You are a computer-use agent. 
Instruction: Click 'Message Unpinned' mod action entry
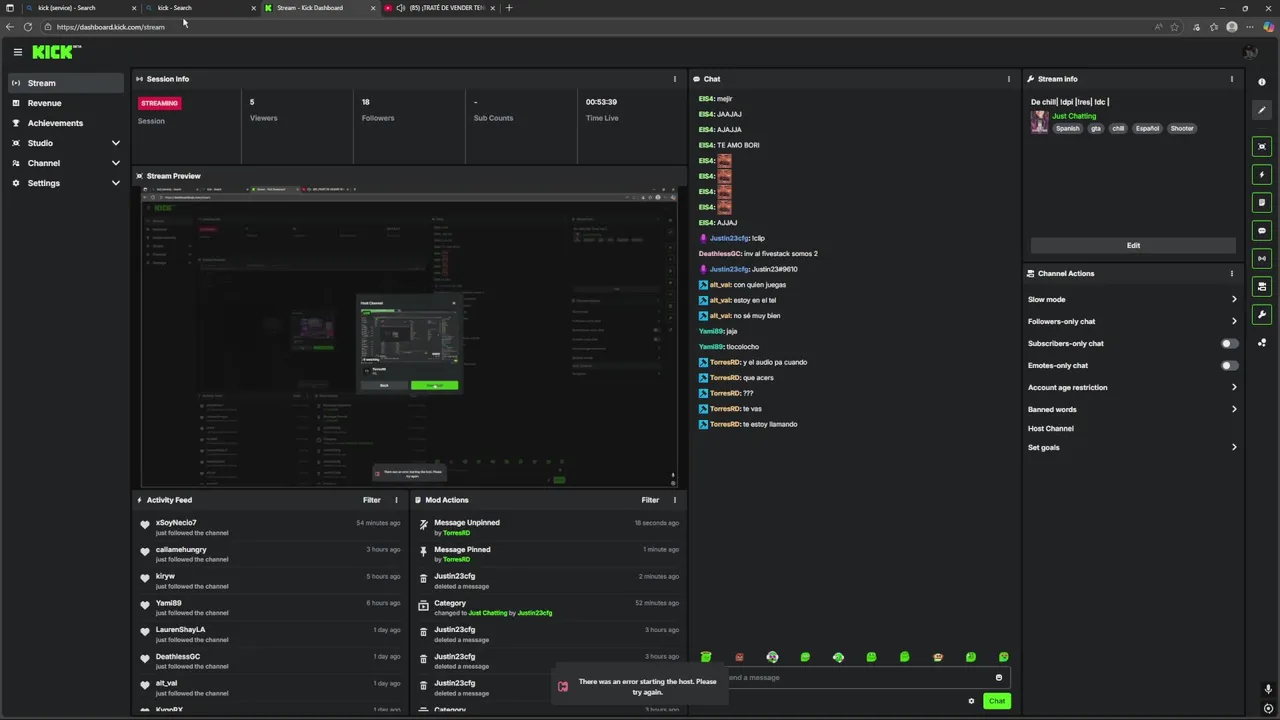(548, 527)
